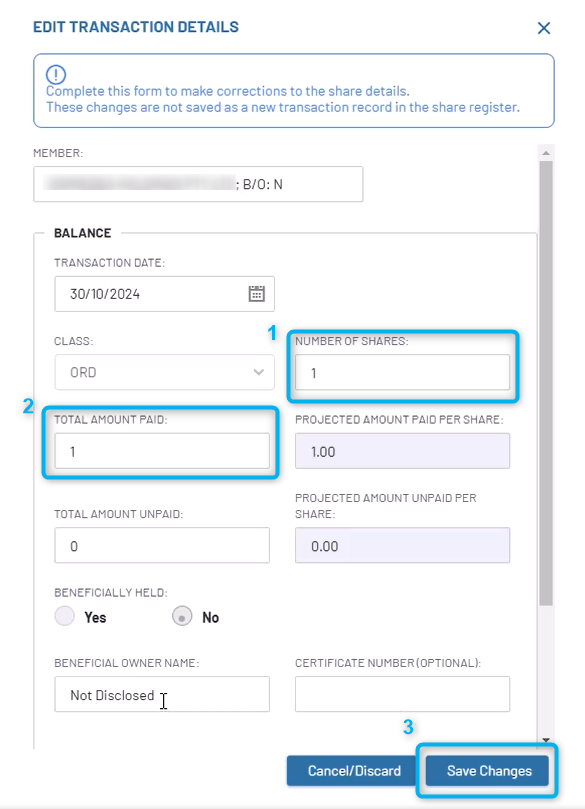Click the Class dropdown chevron arrow
This screenshot has width=585, height=809.
(x=258, y=372)
